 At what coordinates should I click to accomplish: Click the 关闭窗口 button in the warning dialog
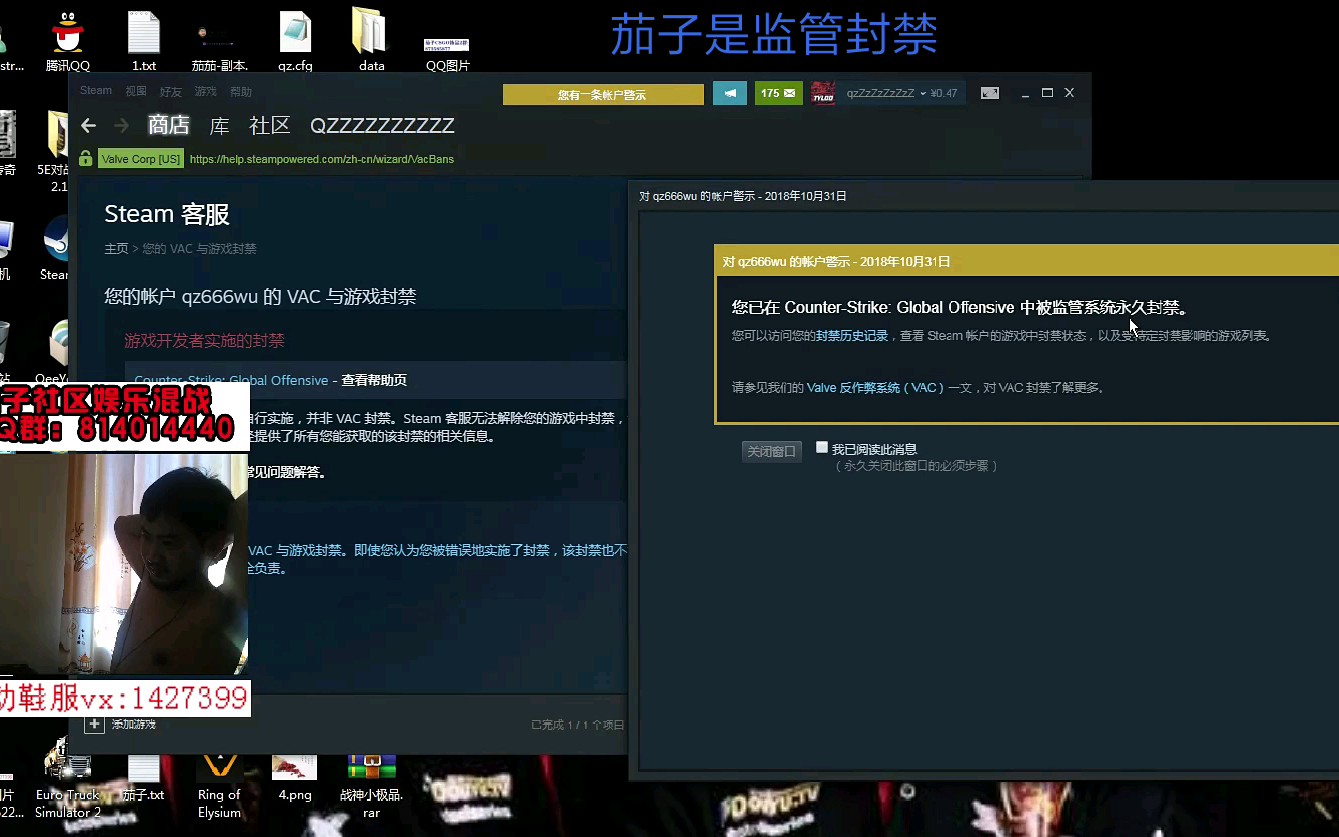point(771,450)
